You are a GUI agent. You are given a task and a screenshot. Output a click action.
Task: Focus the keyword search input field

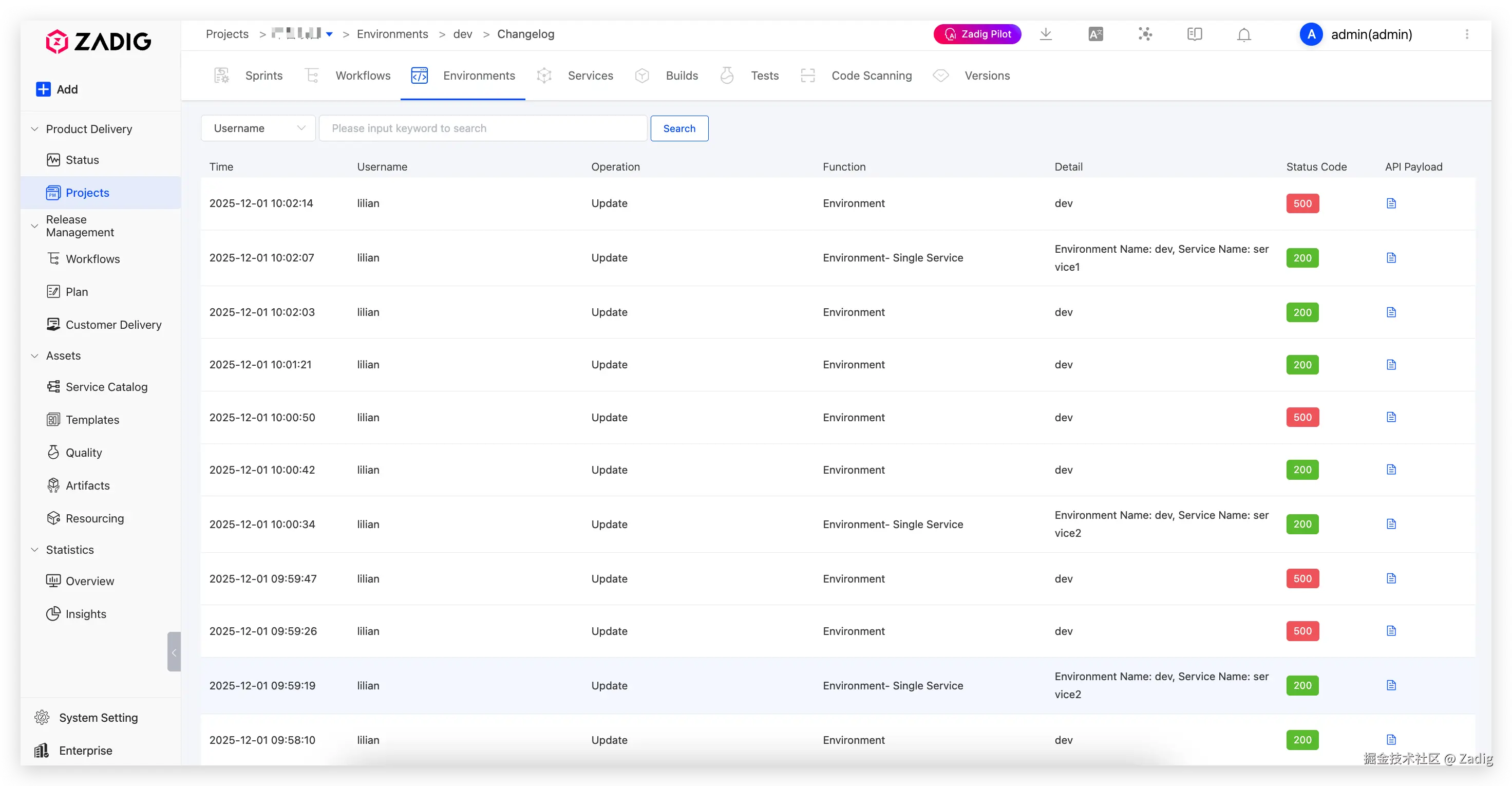(482, 128)
